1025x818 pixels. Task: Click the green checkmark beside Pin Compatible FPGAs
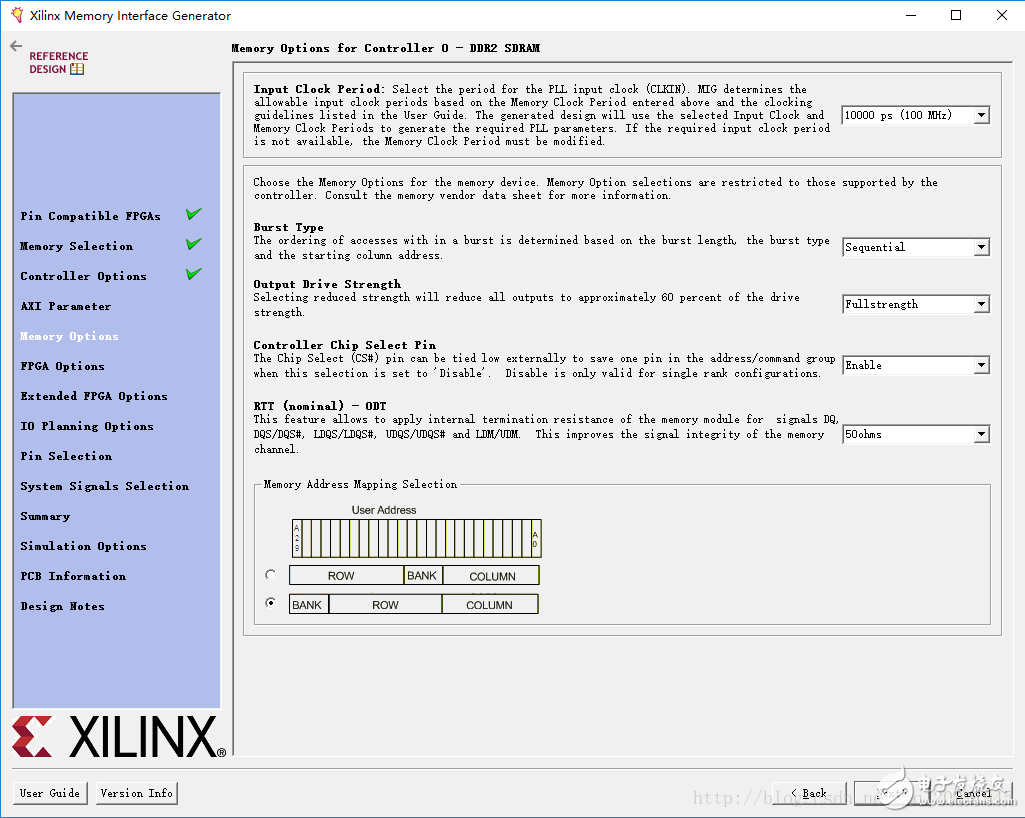pyautogui.click(x=193, y=214)
